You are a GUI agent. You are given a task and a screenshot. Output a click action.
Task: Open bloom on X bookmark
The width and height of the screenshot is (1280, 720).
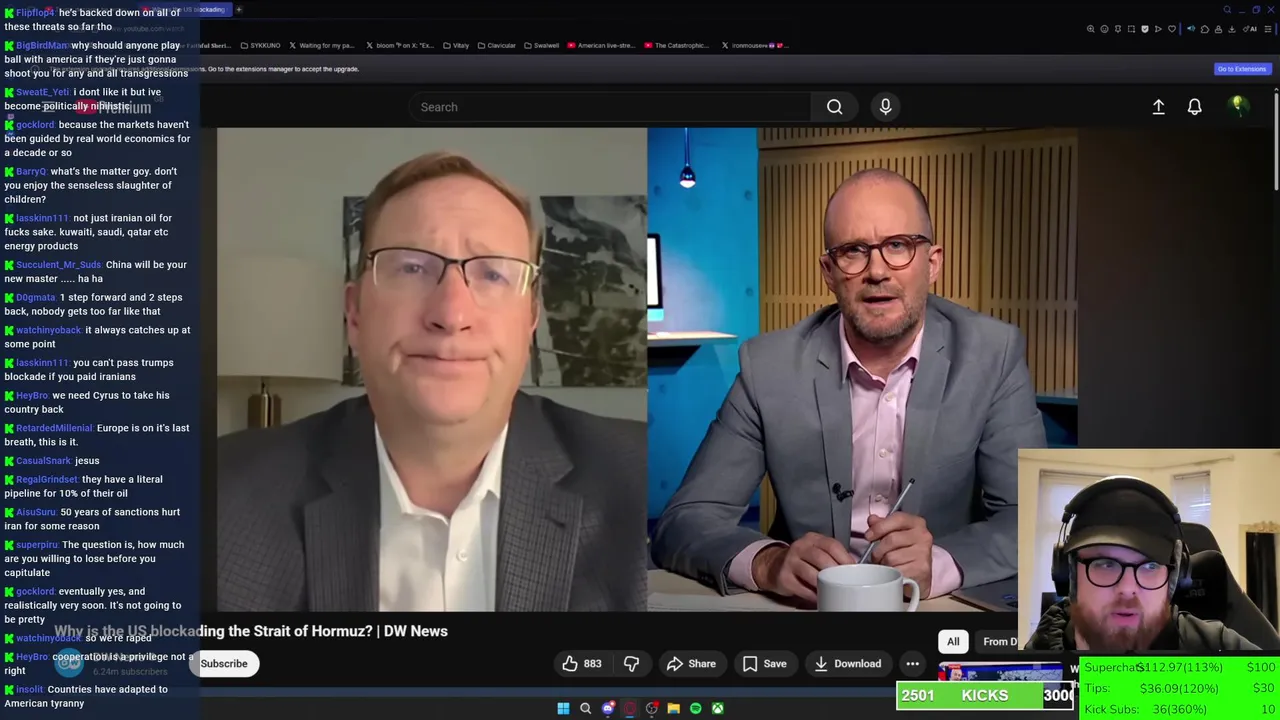pos(400,45)
